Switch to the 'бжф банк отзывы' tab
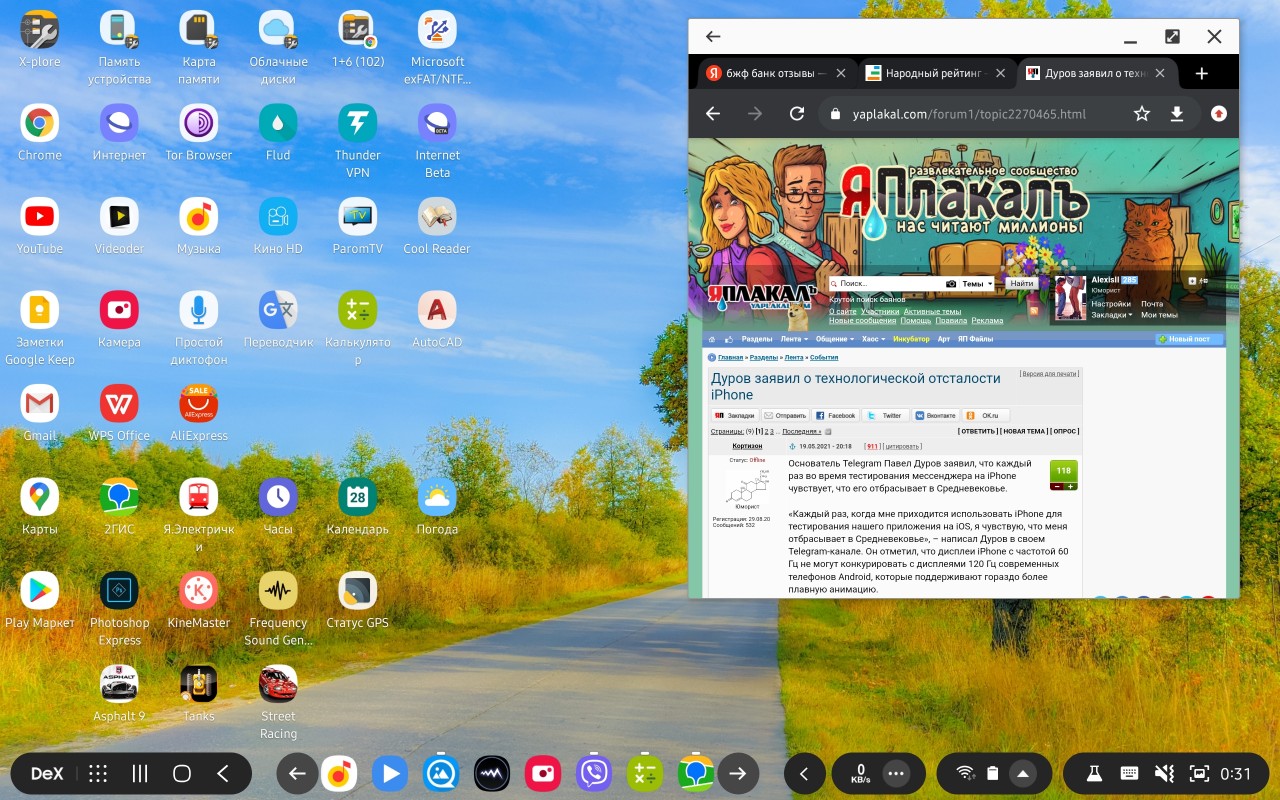 tap(776, 73)
